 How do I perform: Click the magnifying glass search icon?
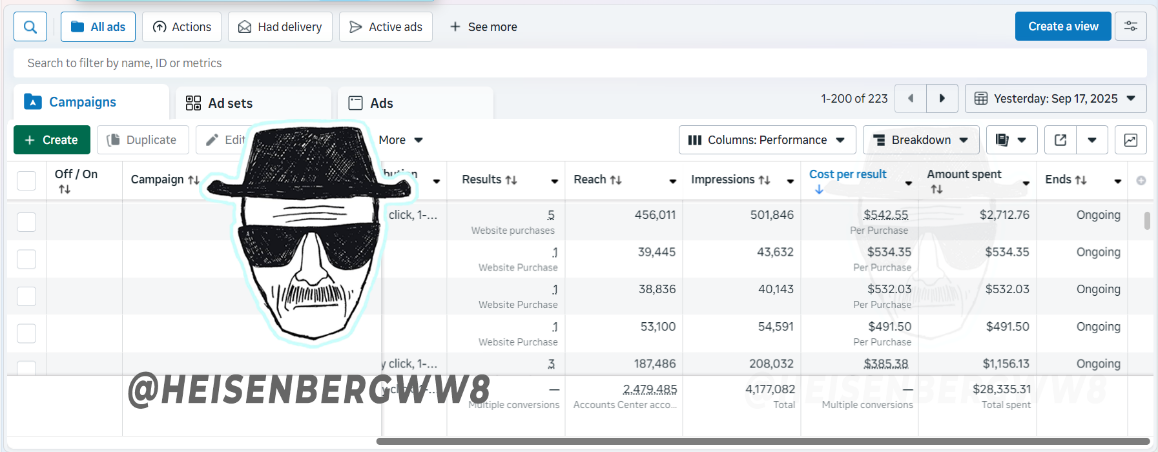[30, 27]
